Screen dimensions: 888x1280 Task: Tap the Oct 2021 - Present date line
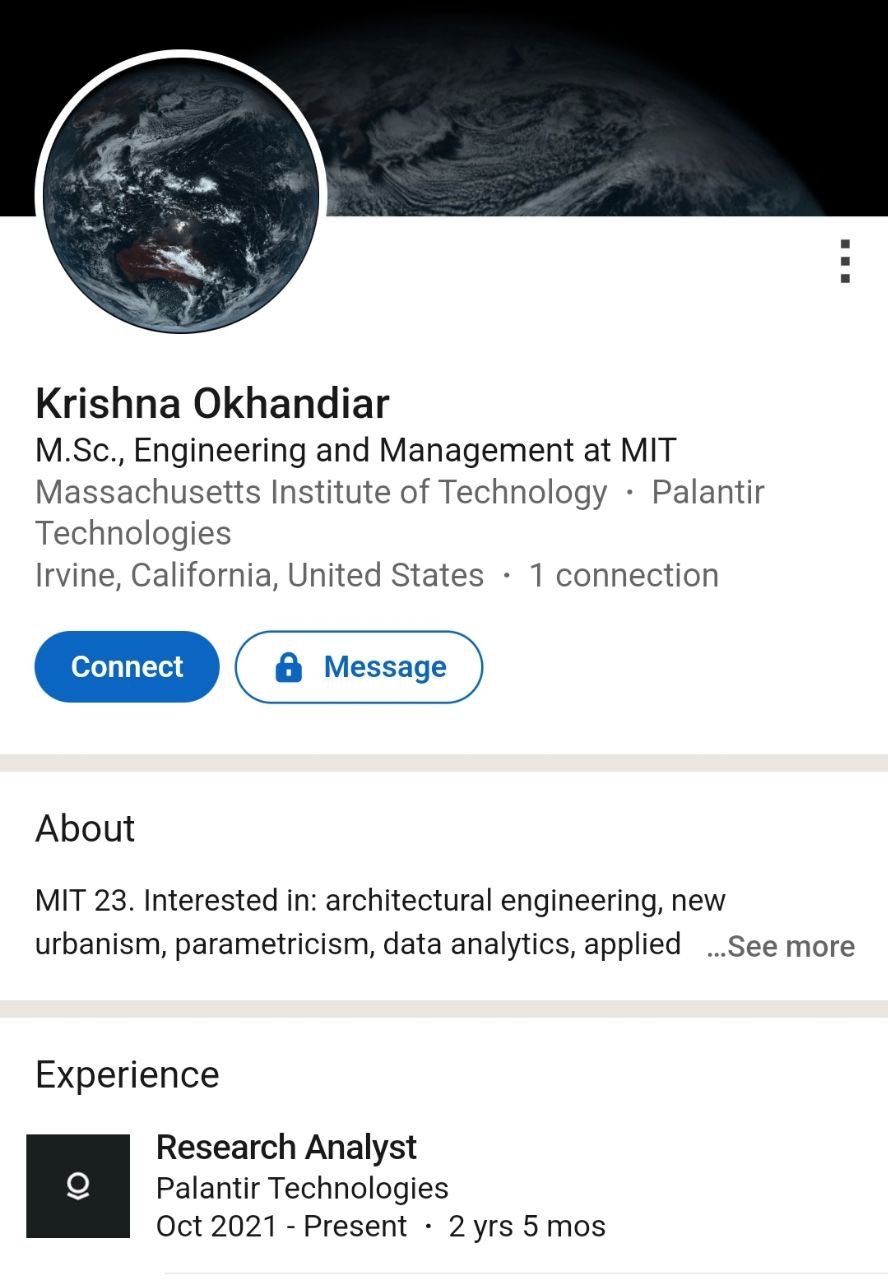[x=281, y=1226]
